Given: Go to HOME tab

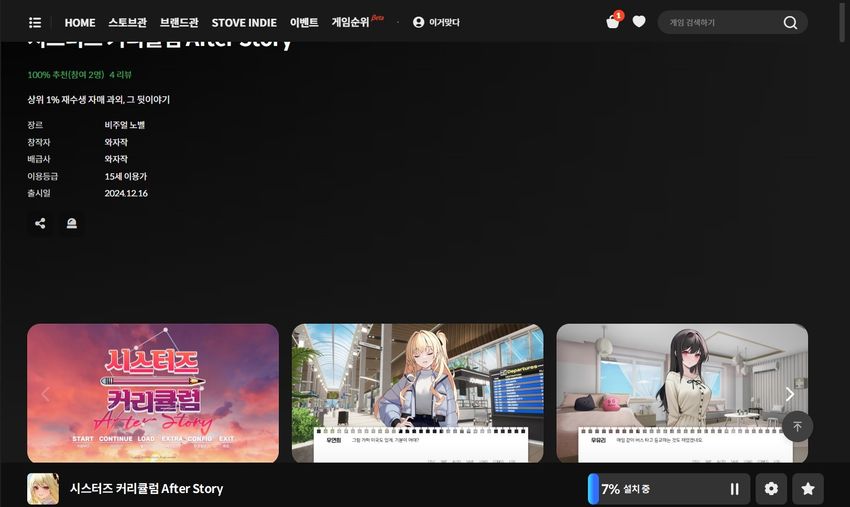Looking at the screenshot, I should 80,23.
